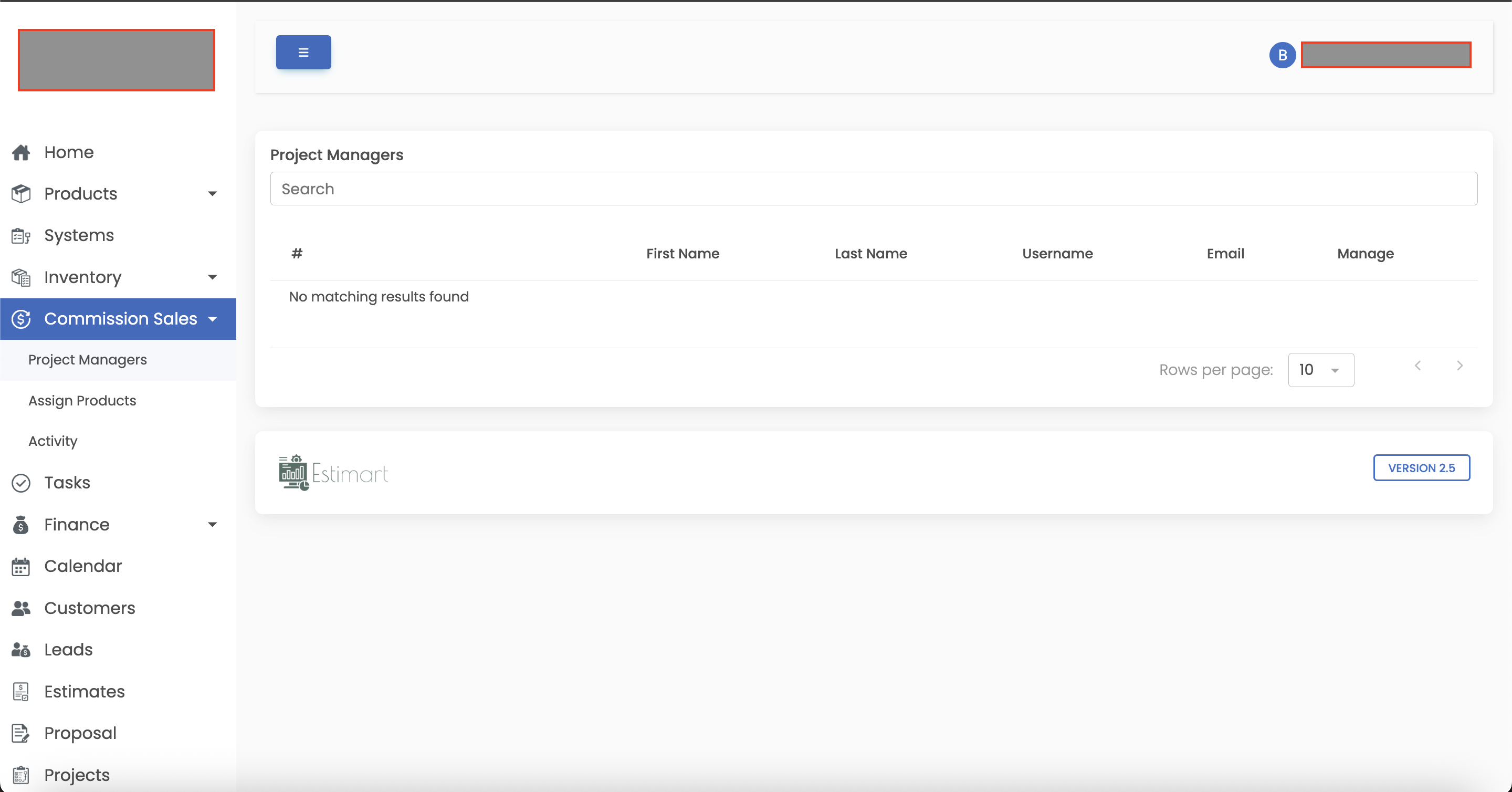Click the Customers people icon
Viewport: 1512px width, 792px height.
(21, 608)
